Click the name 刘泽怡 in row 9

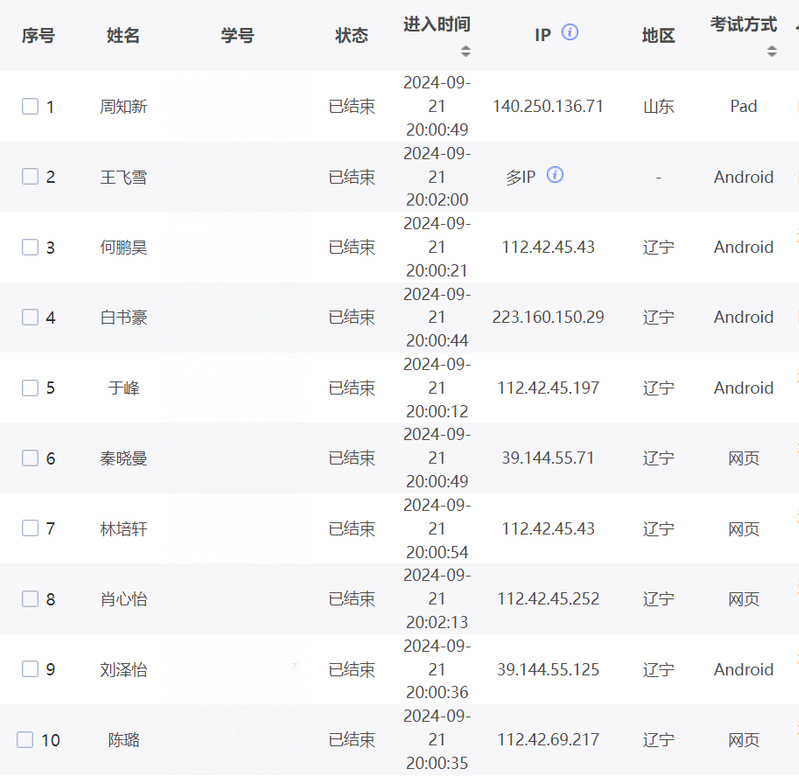pyautogui.click(x=123, y=670)
